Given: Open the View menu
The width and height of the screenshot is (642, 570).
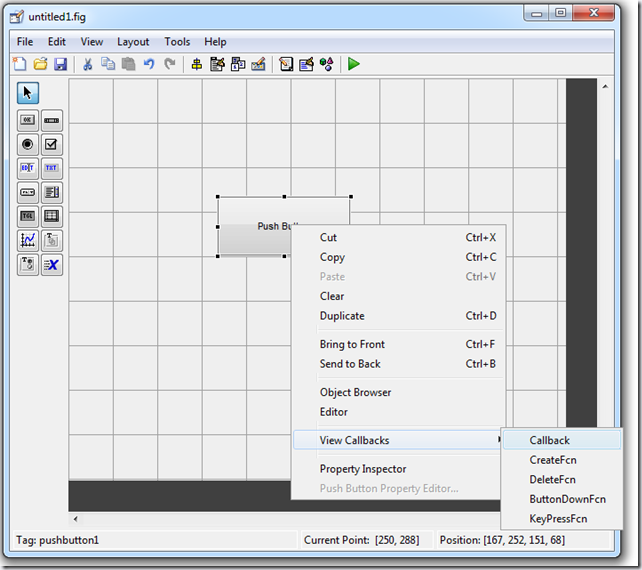Looking at the screenshot, I should click(92, 42).
